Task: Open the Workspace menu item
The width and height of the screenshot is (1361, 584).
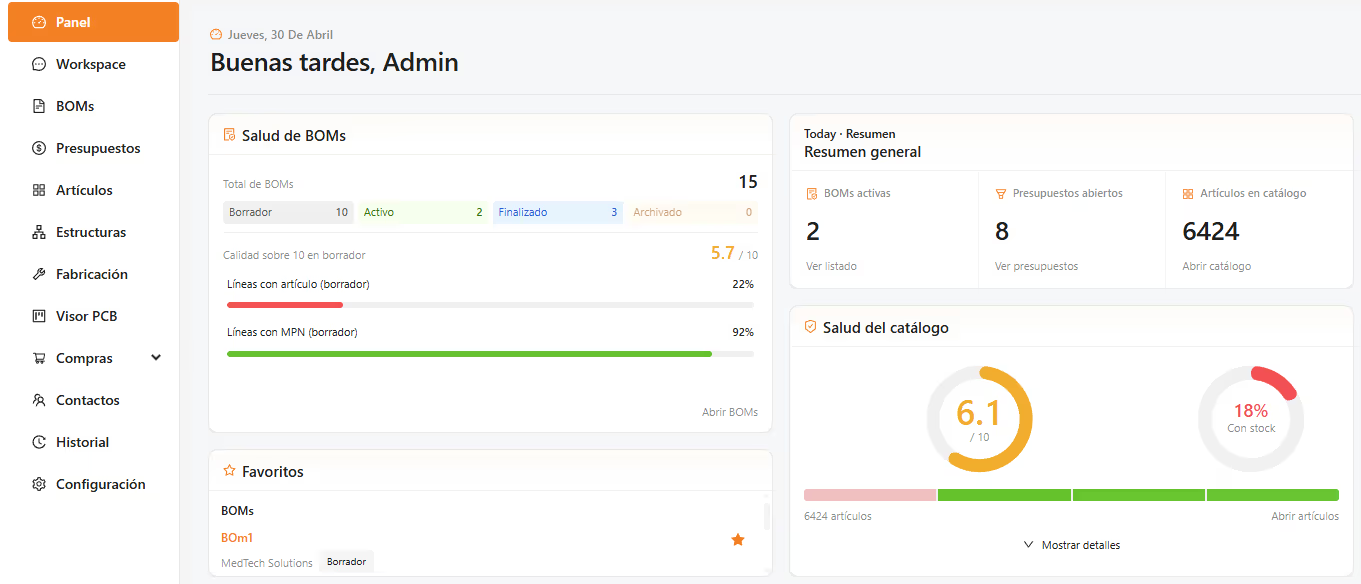Action: 93,64
